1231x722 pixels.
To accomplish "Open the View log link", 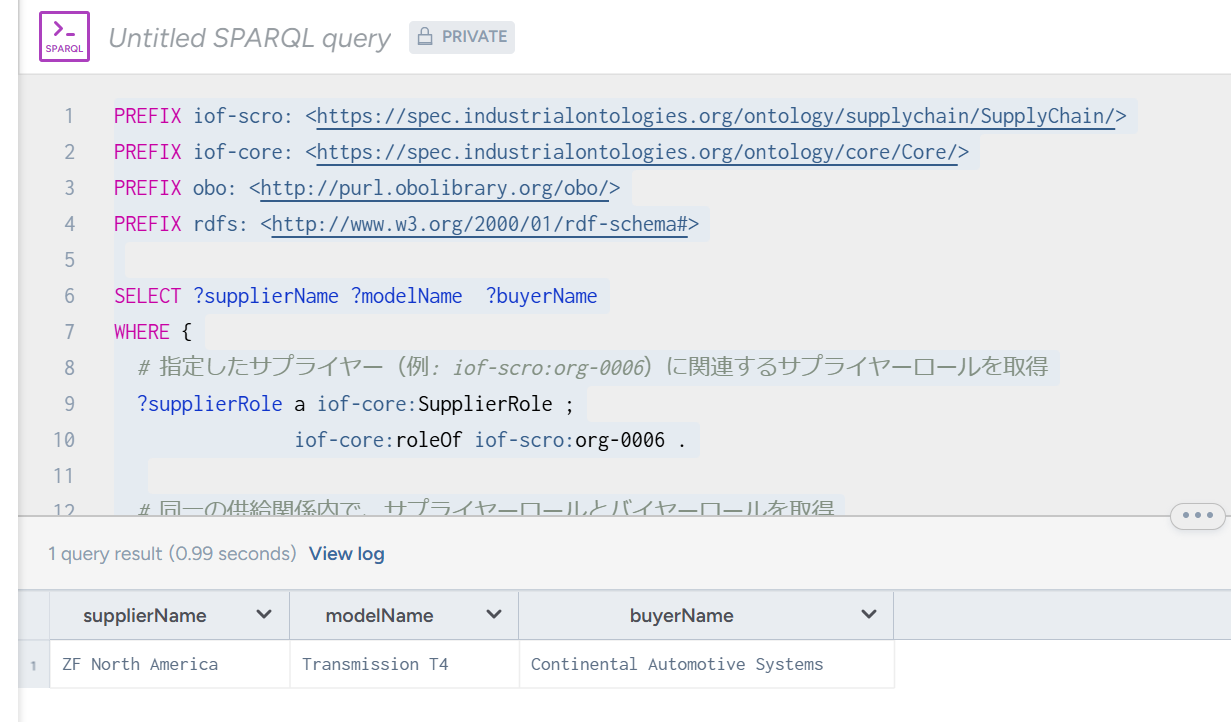I will 346,554.
